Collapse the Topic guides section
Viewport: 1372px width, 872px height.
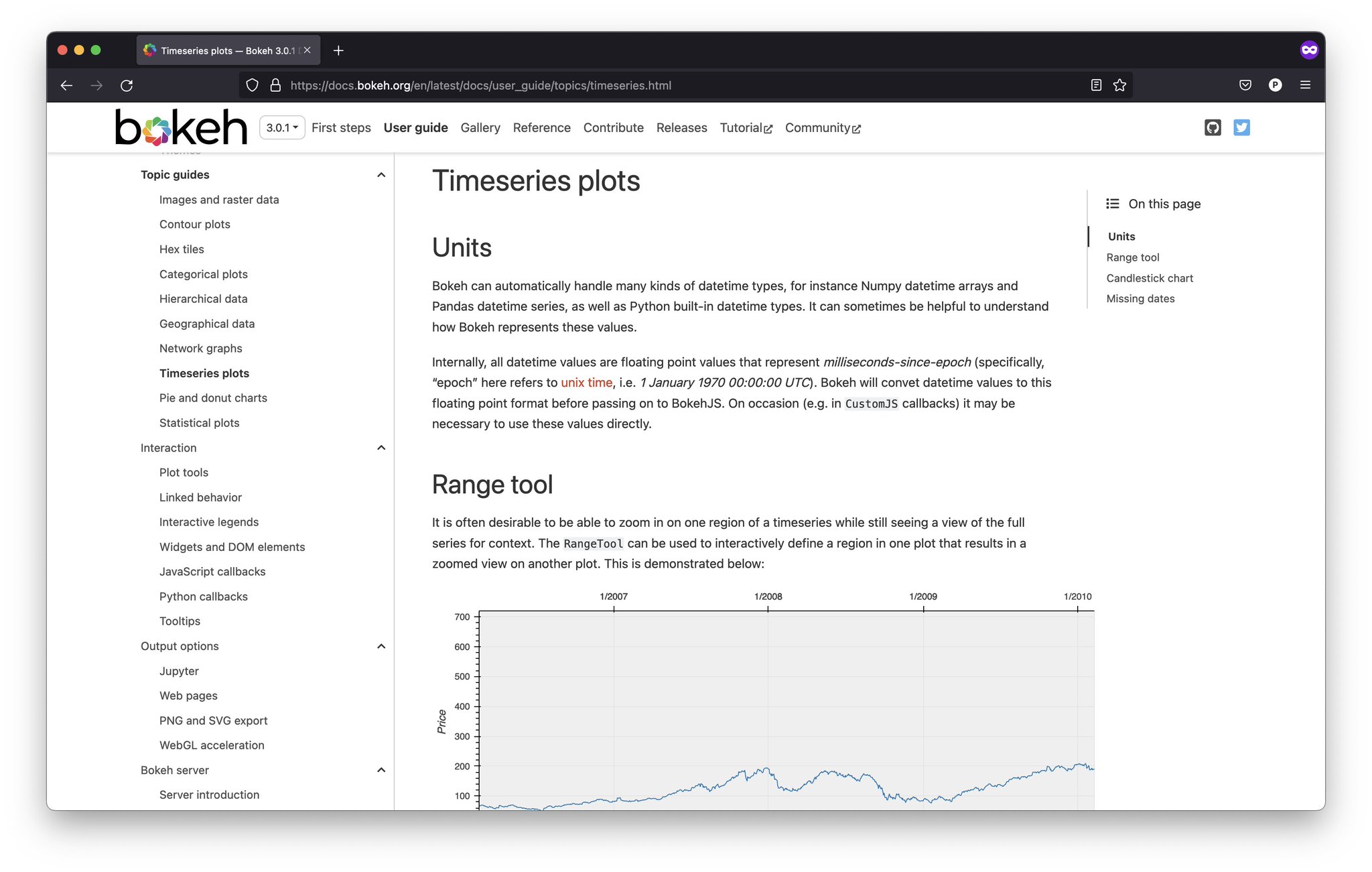click(x=381, y=174)
